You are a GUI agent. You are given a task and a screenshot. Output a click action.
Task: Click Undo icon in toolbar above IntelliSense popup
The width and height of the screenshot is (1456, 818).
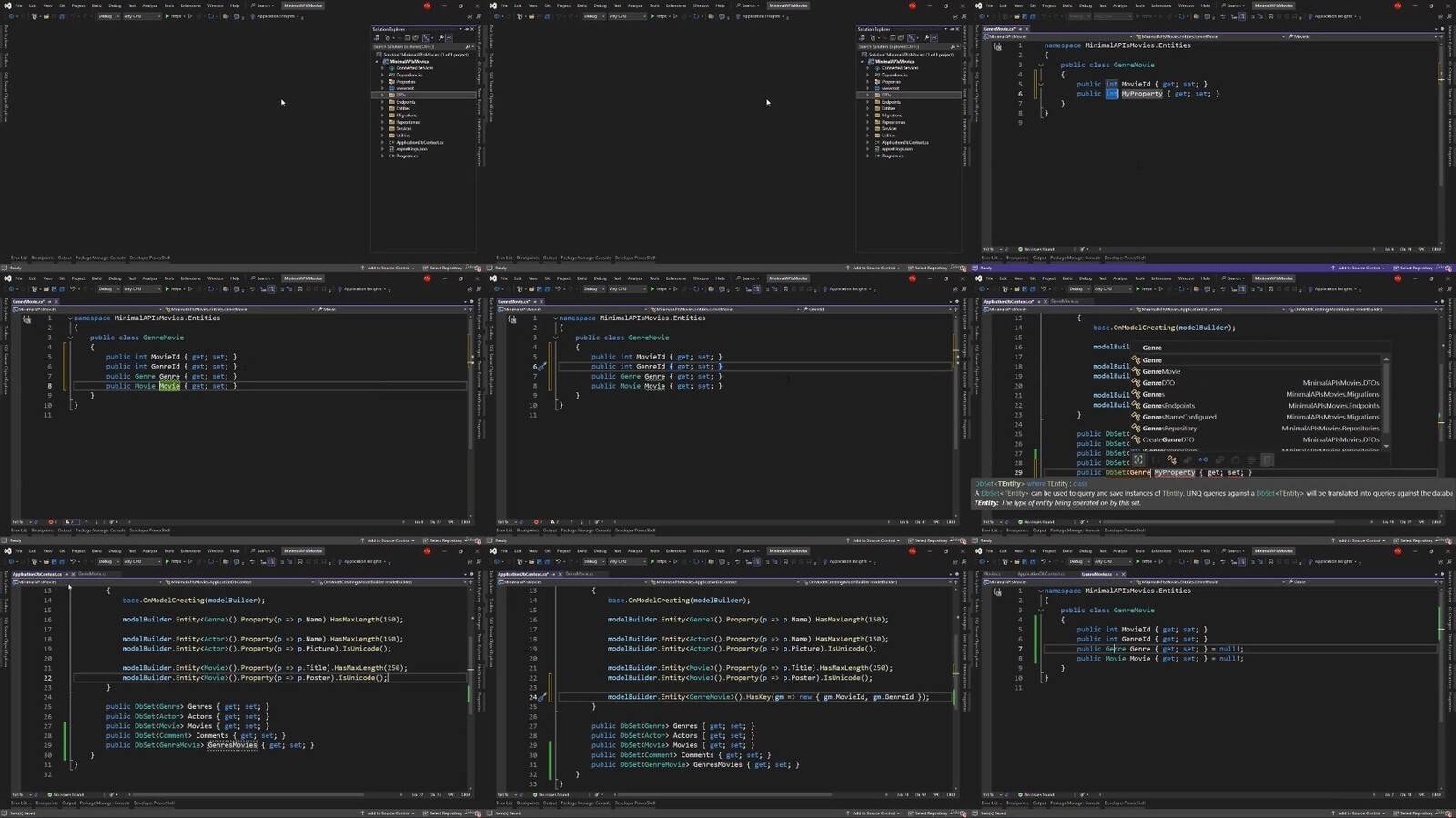coord(1043,289)
